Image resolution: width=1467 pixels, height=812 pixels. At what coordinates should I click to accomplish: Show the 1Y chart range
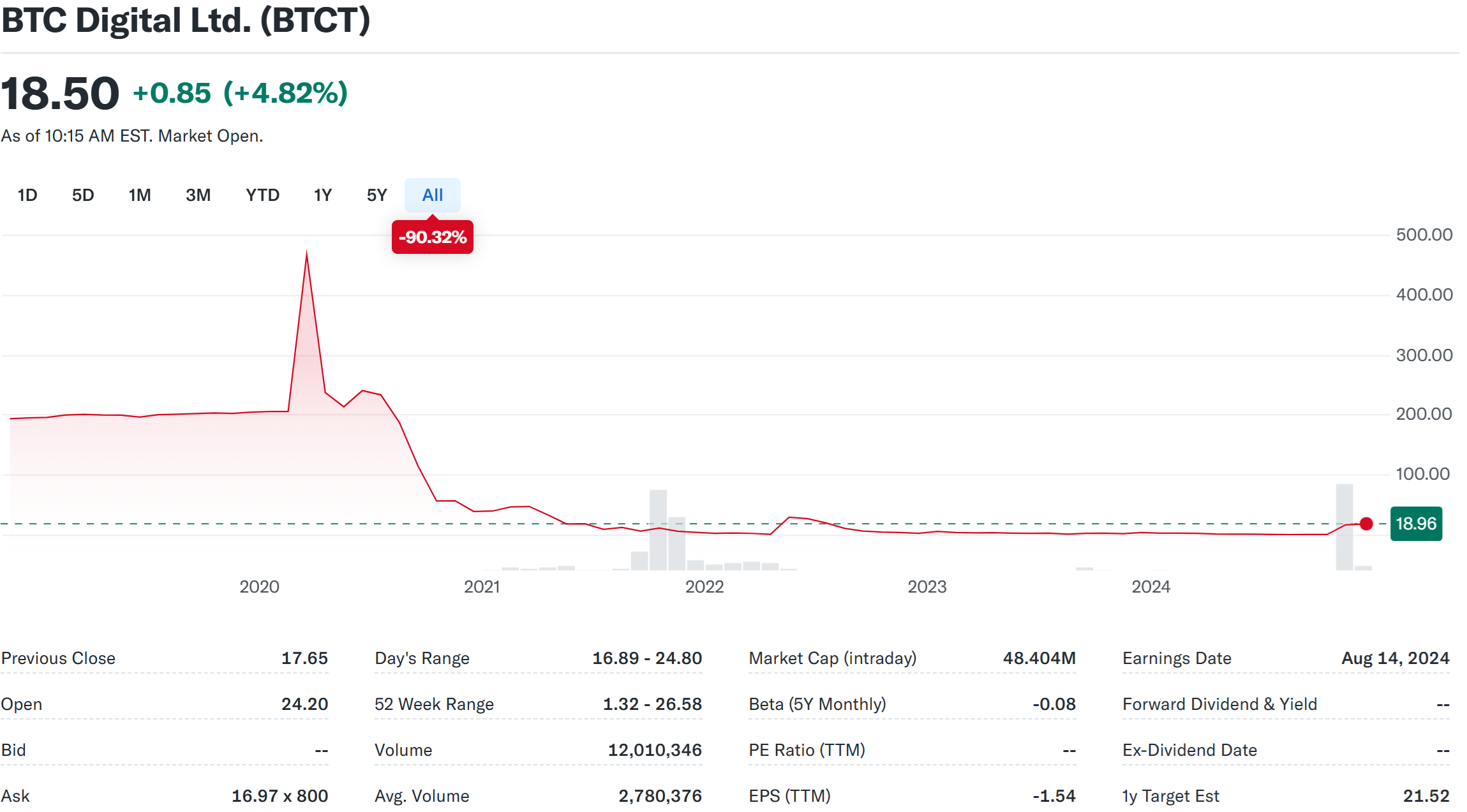coord(323,195)
